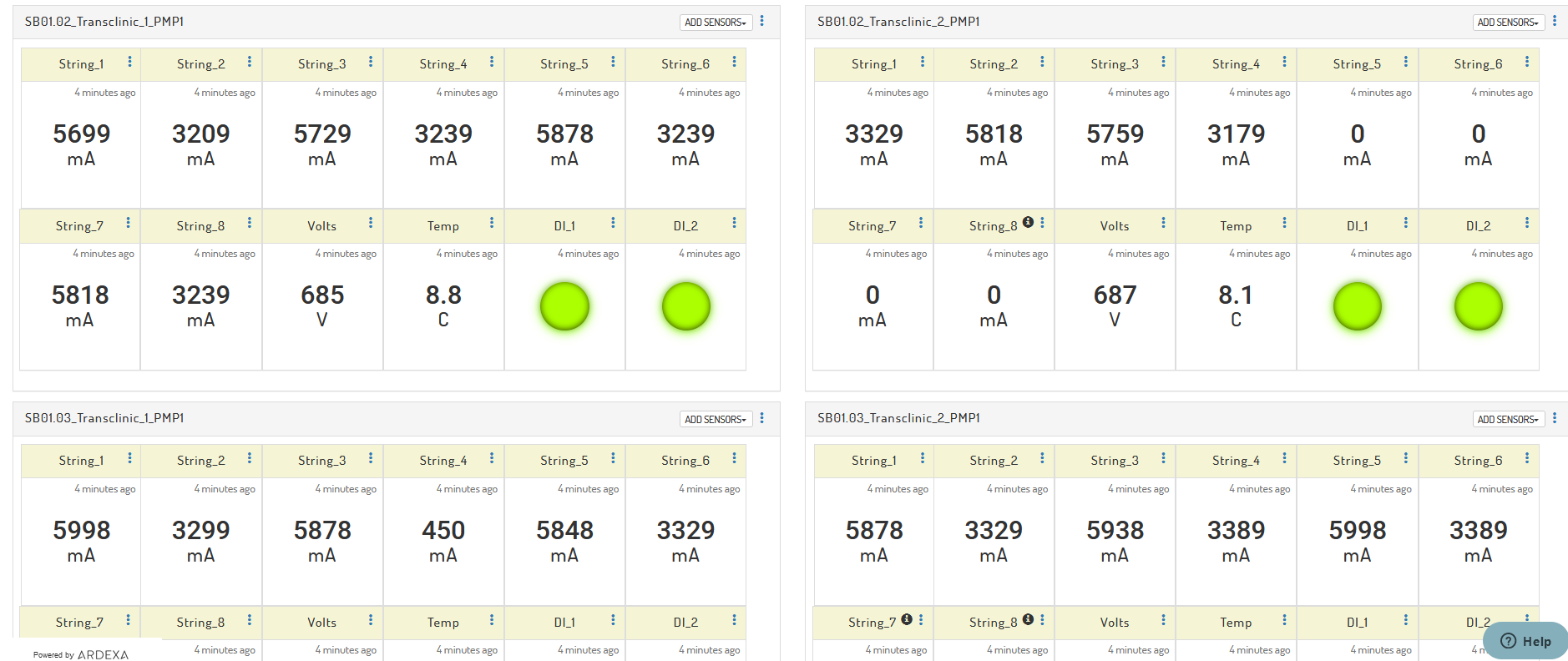Open Volts options in SB01.02_Transclinic_2_PMP1

click(1163, 223)
